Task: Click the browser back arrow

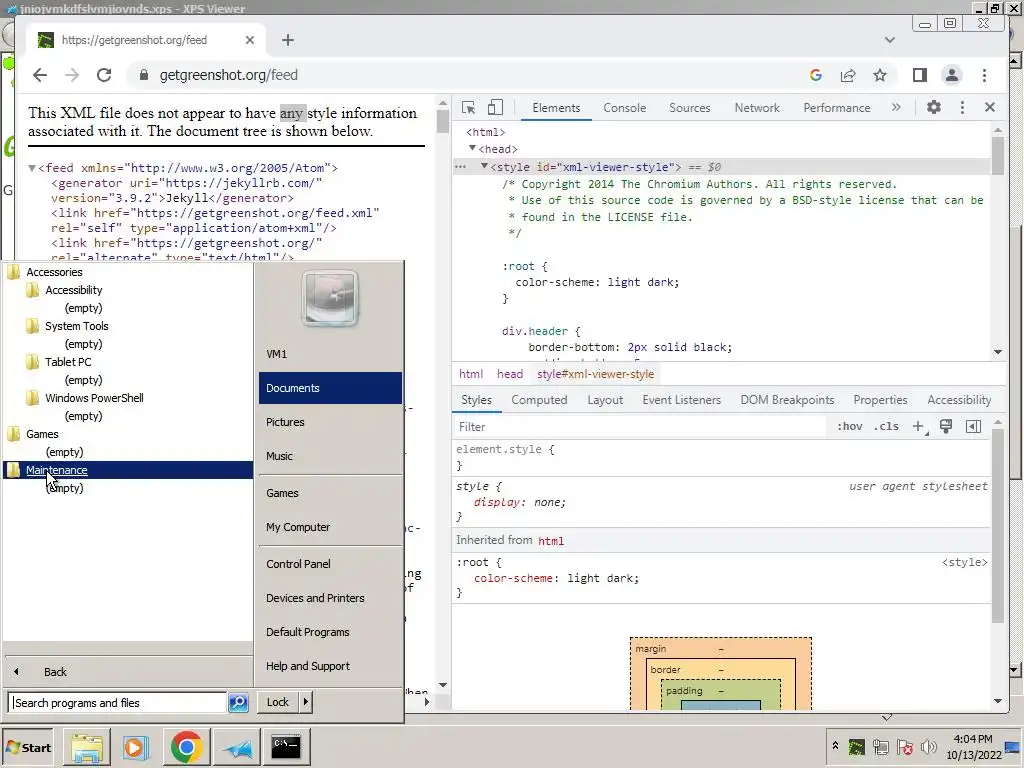Action: tap(40, 75)
